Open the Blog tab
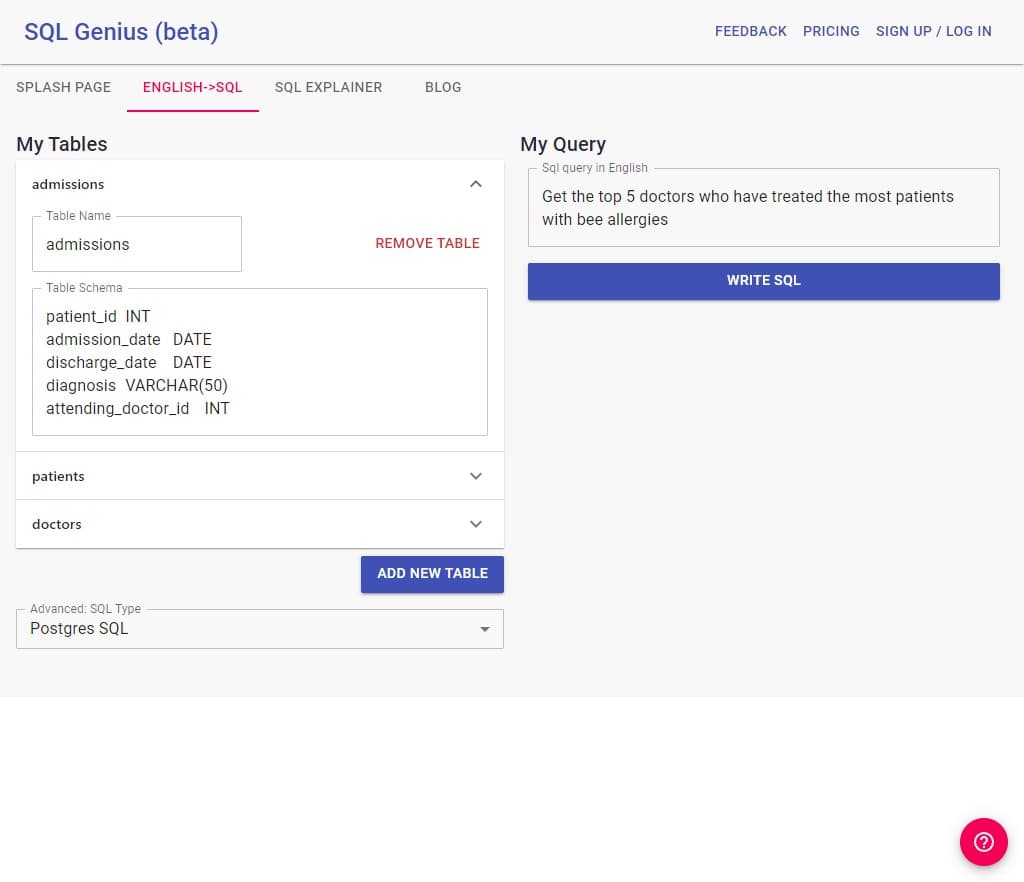 [443, 87]
